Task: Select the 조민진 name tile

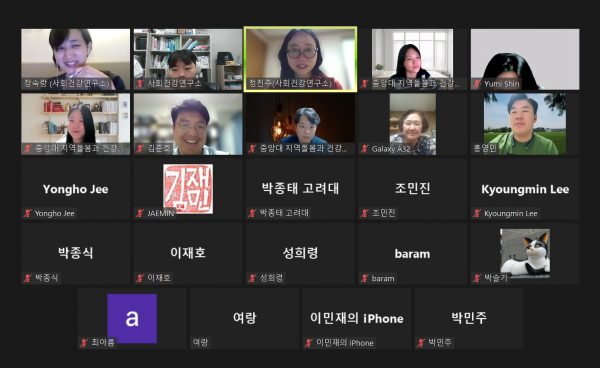Action: pos(412,189)
